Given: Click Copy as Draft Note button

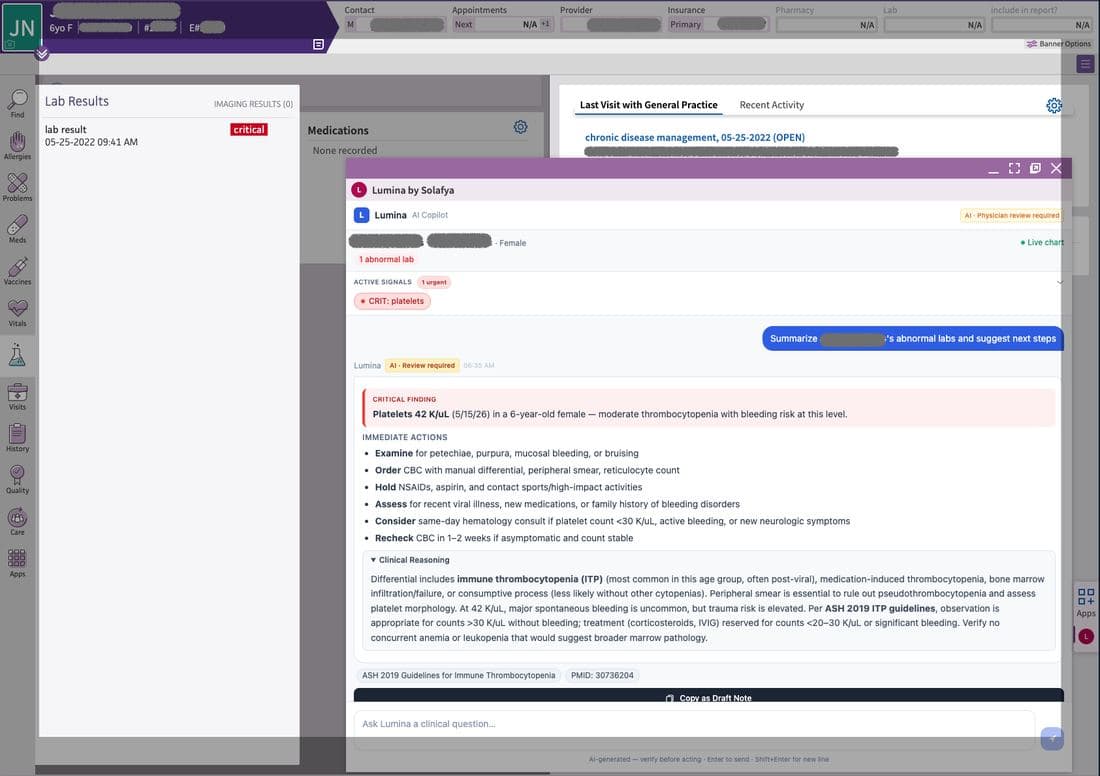Looking at the screenshot, I should point(709,695).
